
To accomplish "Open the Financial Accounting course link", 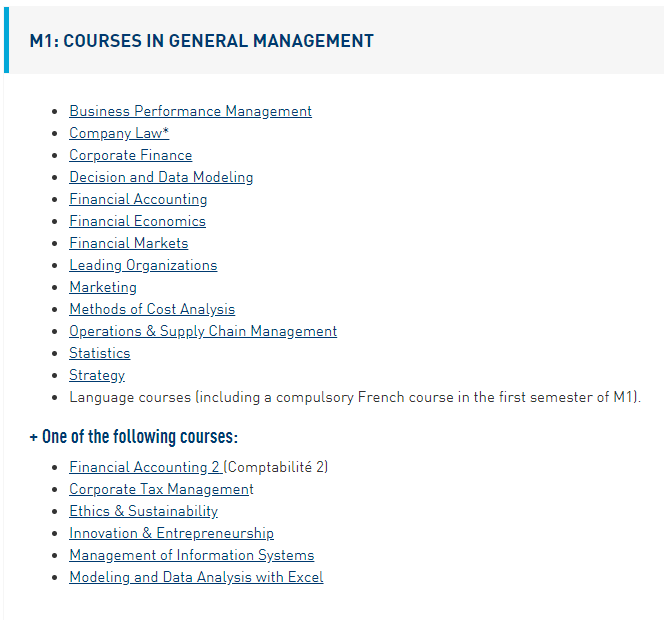I will click(x=138, y=199).
